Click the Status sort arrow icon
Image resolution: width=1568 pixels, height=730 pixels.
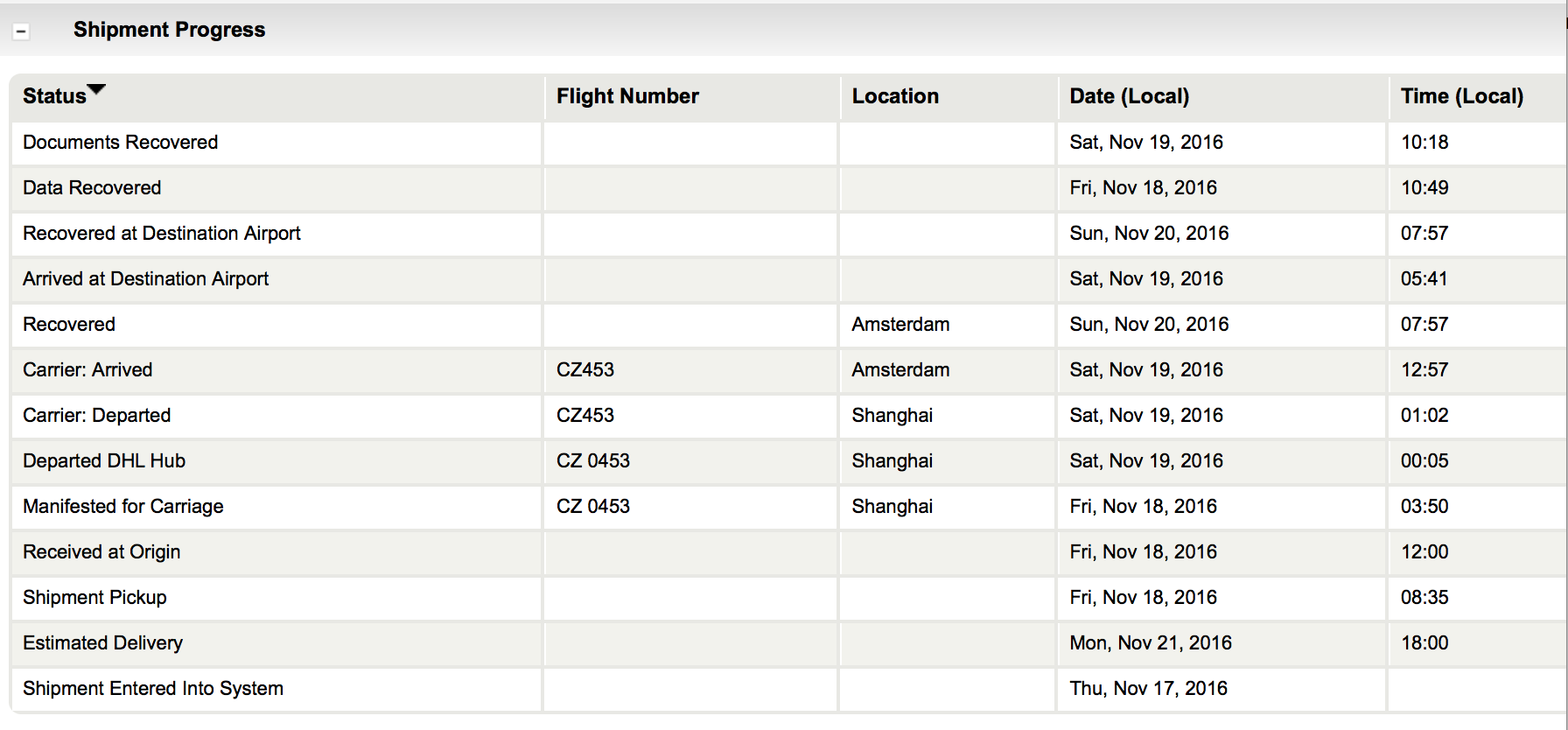point(96,89)
